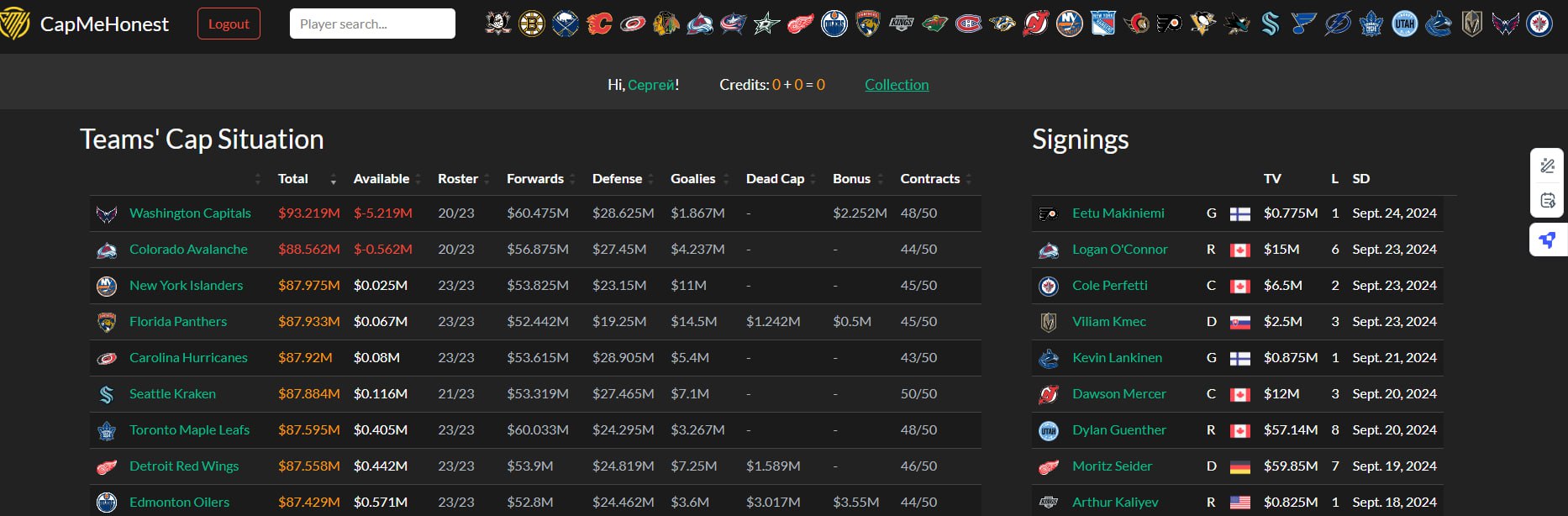
Task: Open Dawson Mercer signing link
Action: (1119, 394)
